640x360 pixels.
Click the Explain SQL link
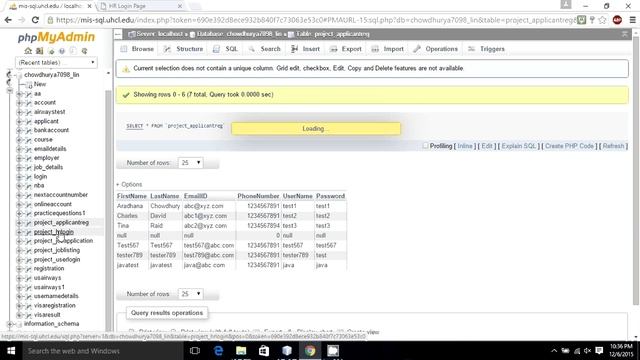[519, 146]
